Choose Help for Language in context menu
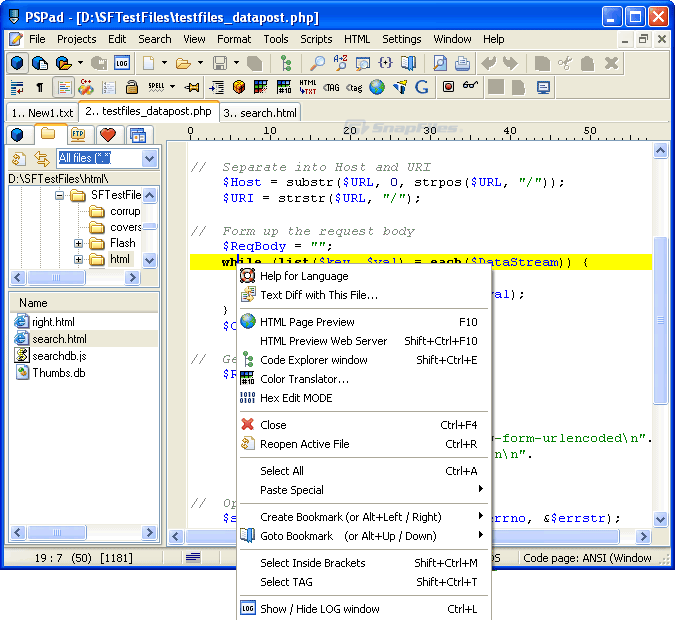The width and height of the screenshot is (675, 626). click(364, 276)
